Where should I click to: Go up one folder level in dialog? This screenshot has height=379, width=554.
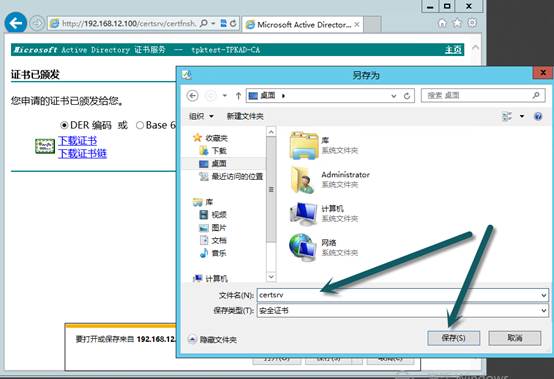pyautogui.click(x=238, y=96)
